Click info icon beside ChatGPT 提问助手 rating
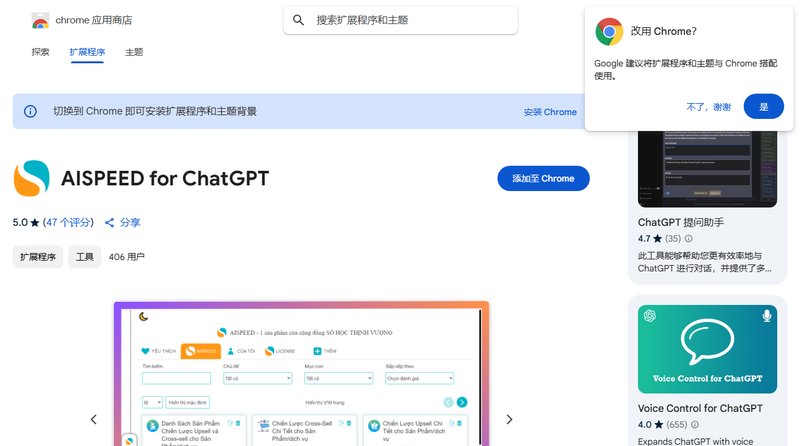This screenshot has height=446, width=800. coord(688,238)
